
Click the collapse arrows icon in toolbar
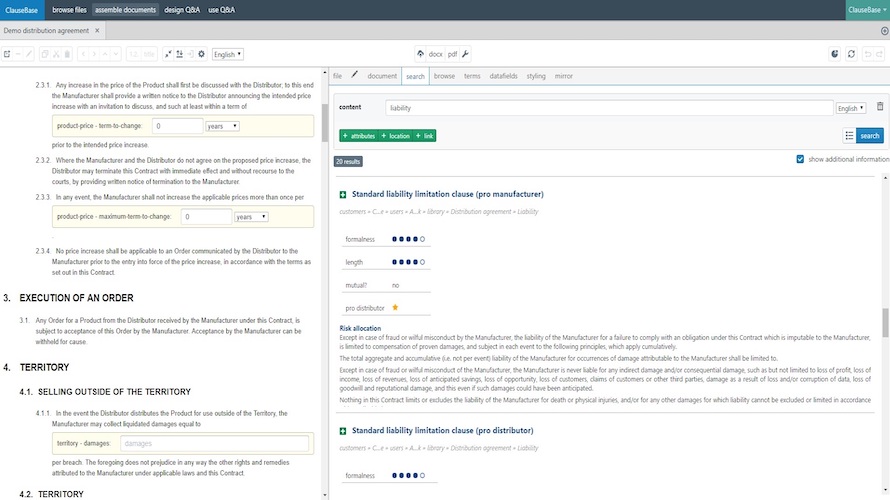click(x=168, y=54)
